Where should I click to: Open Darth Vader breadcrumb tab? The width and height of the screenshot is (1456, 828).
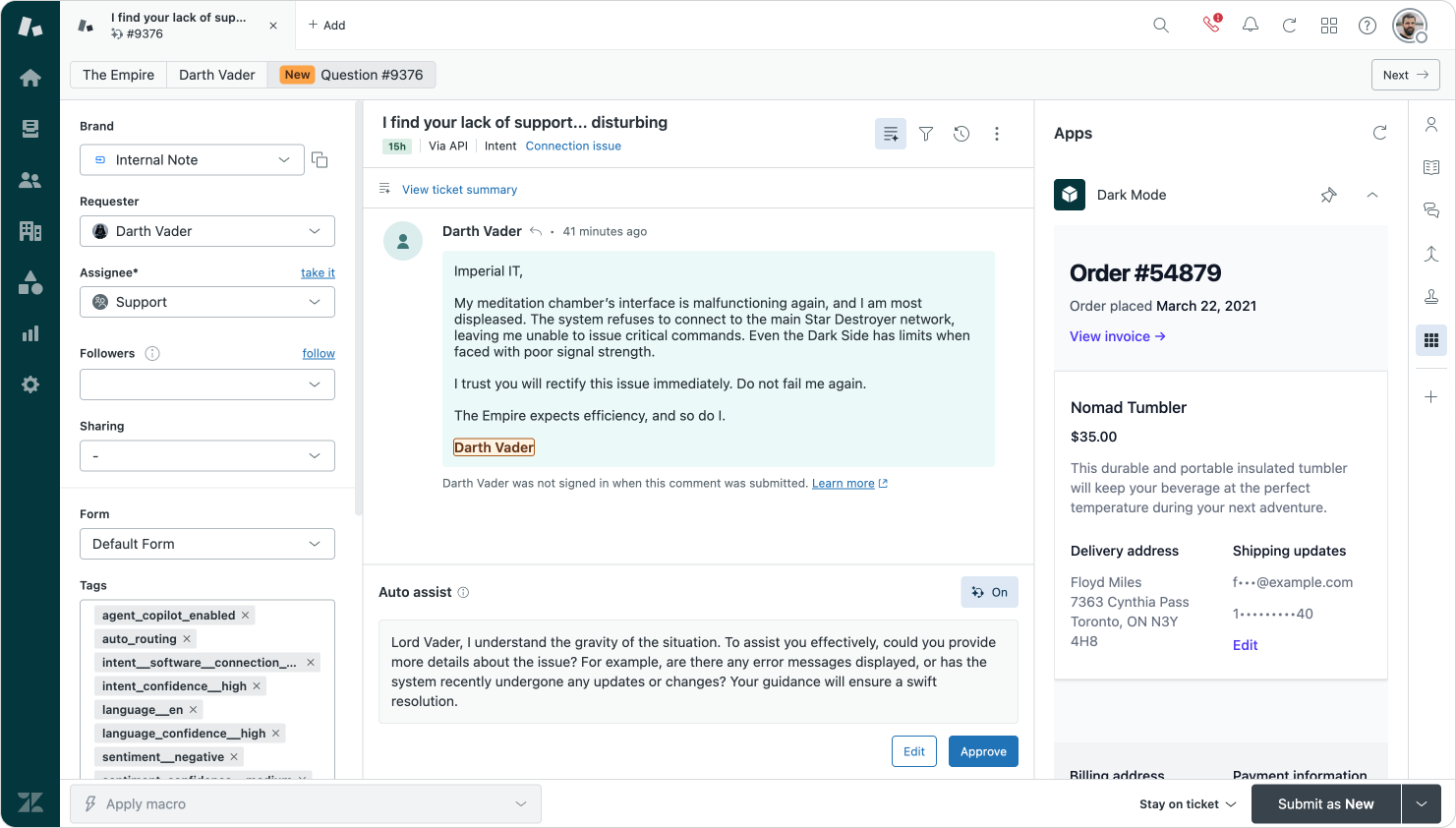(217, 75)
